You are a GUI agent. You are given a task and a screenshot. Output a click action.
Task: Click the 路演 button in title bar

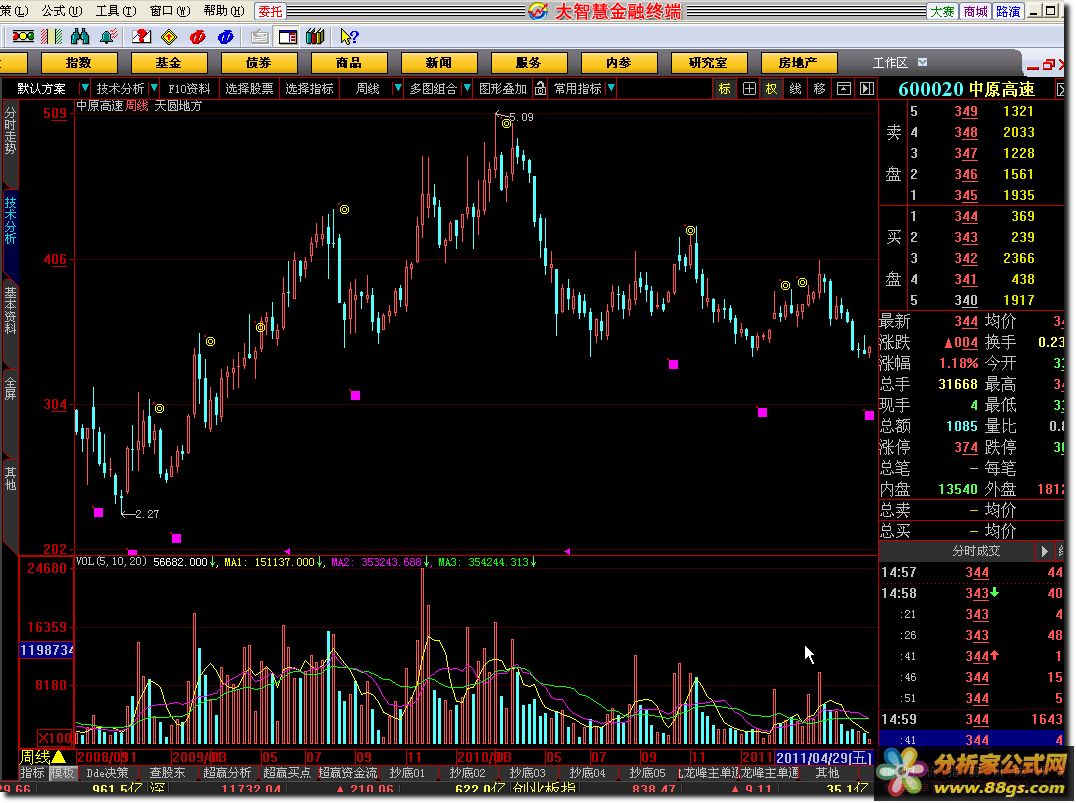coord(1008,12)
